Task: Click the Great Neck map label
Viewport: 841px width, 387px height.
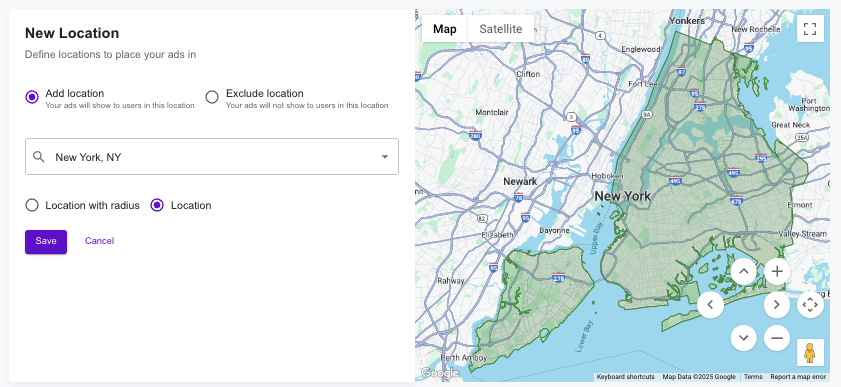Action: pos(791,125)
